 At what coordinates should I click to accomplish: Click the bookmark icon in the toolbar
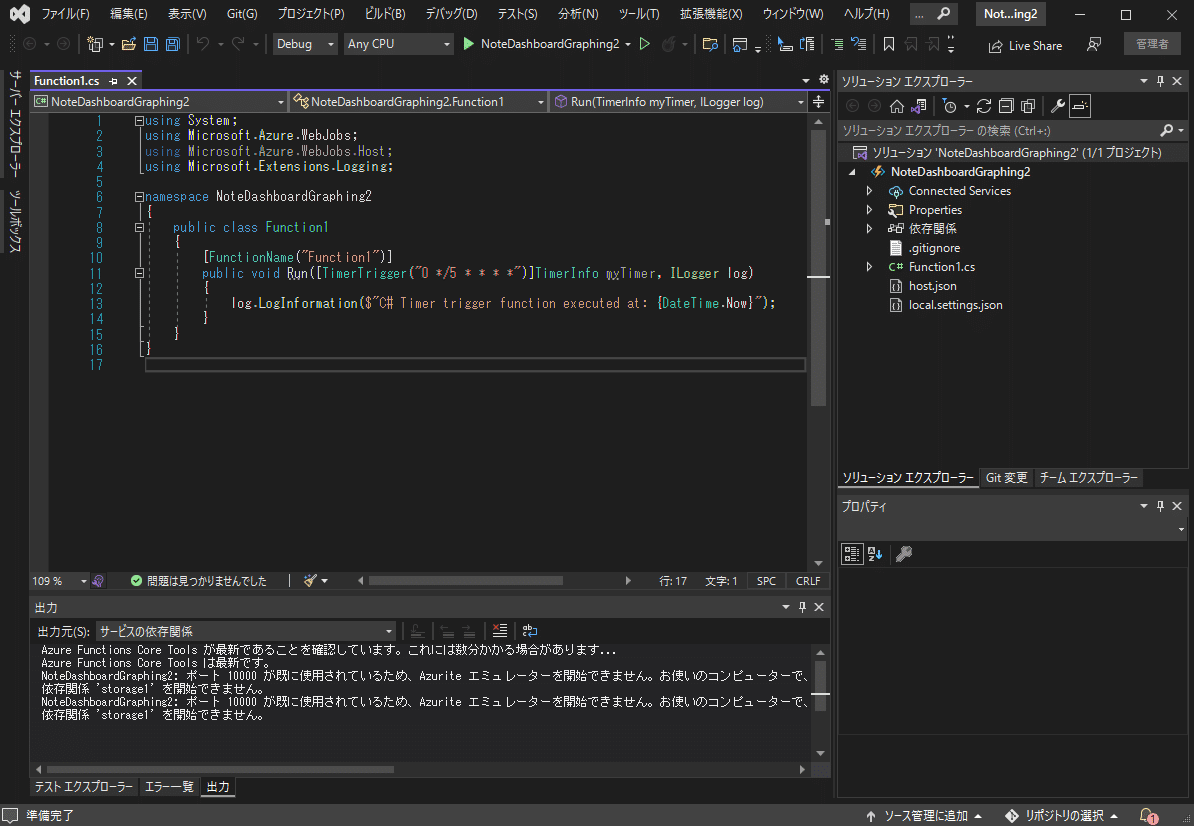889,44
